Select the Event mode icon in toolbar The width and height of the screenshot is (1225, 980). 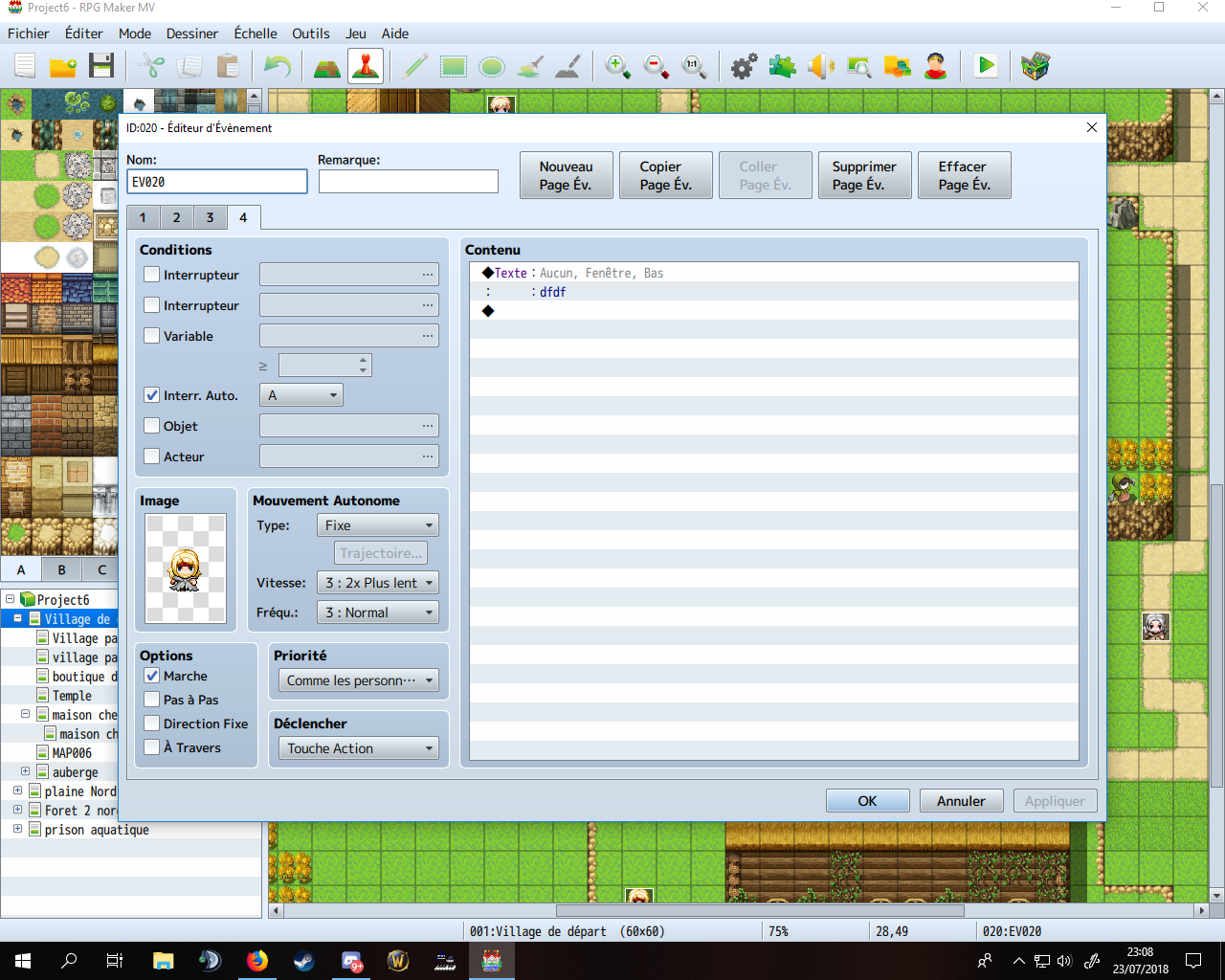[x=366, y=66]
